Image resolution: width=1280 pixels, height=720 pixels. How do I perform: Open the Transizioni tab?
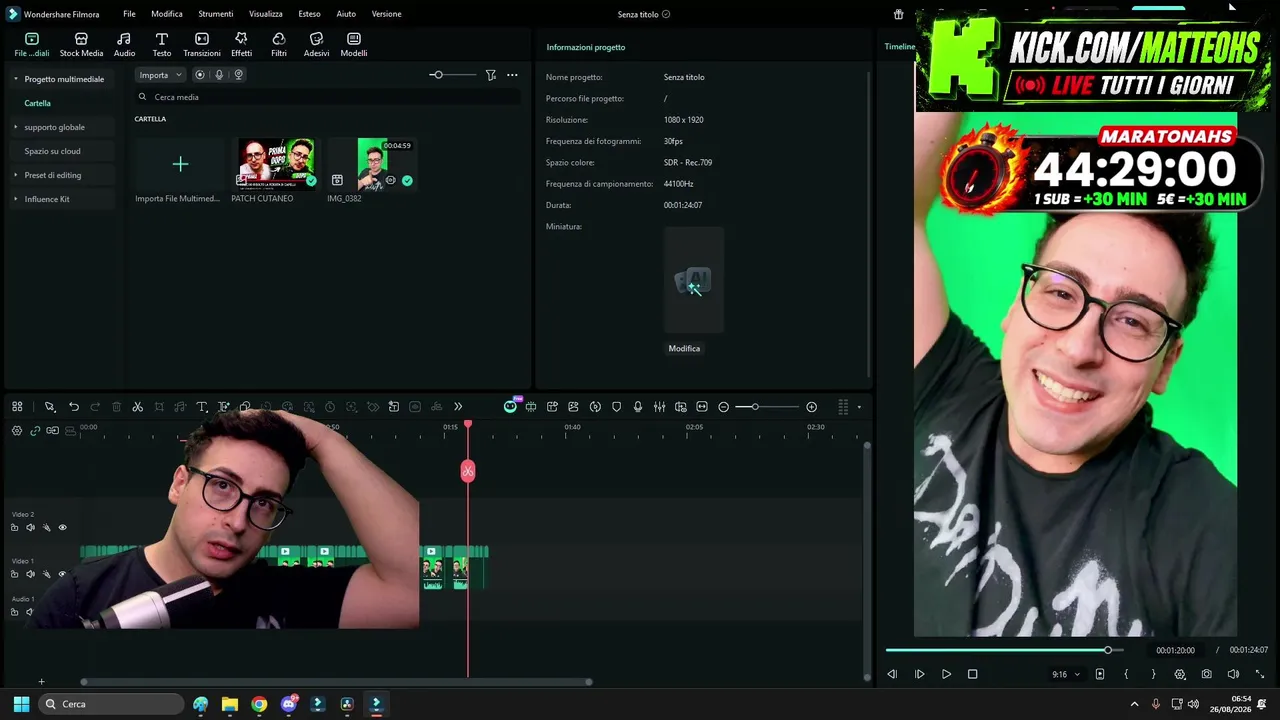click(x=202, y=44)
